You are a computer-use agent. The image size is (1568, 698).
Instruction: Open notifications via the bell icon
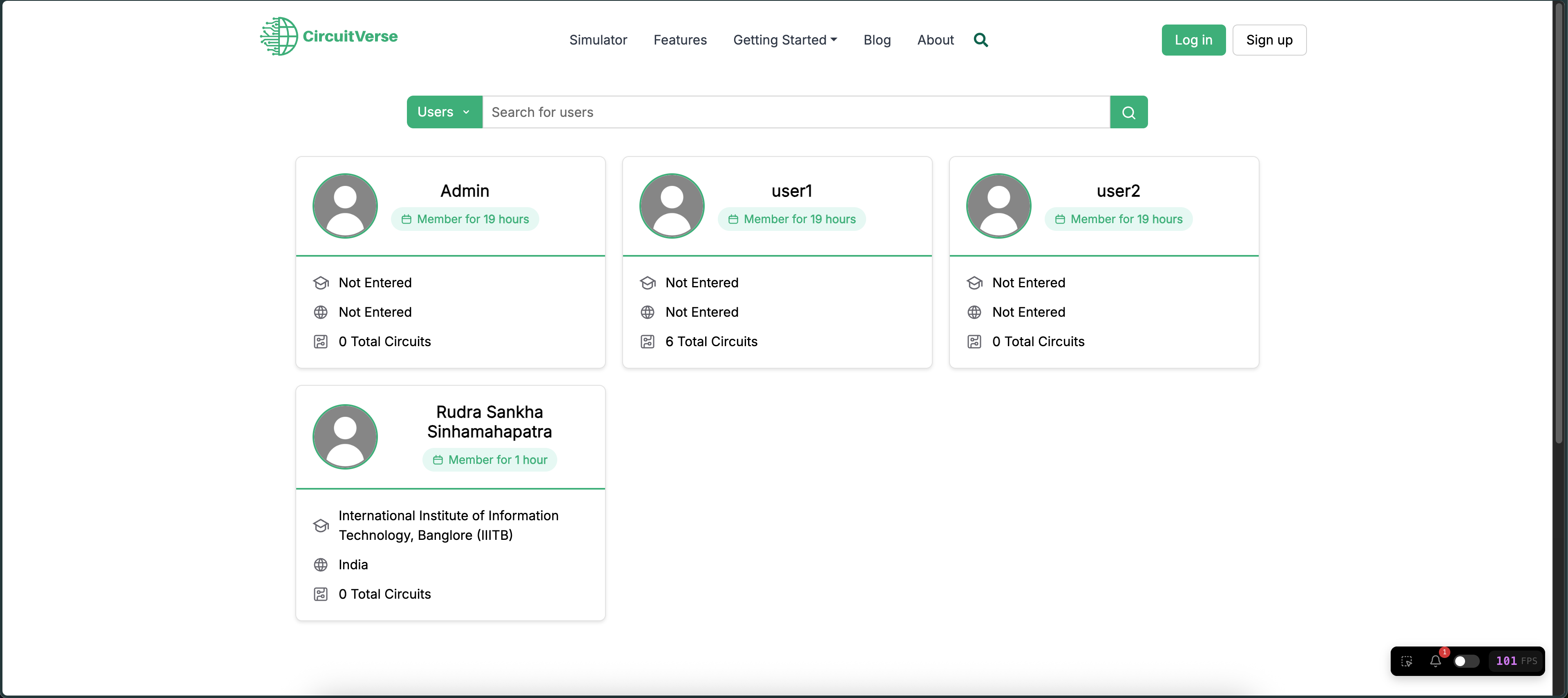1436,661
